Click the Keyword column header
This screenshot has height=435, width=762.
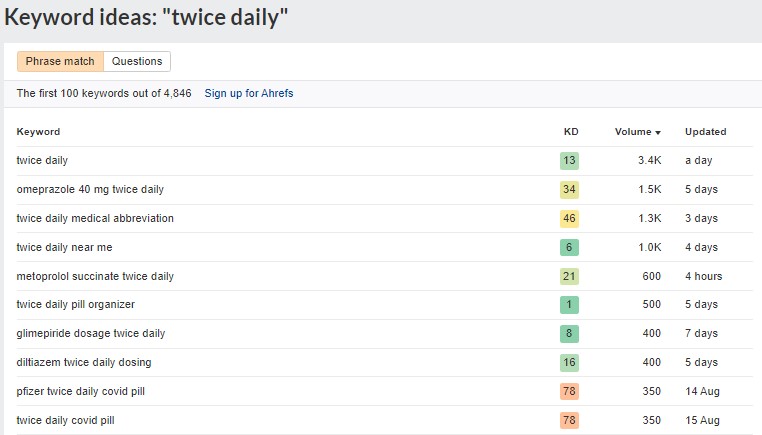point(38,132)
